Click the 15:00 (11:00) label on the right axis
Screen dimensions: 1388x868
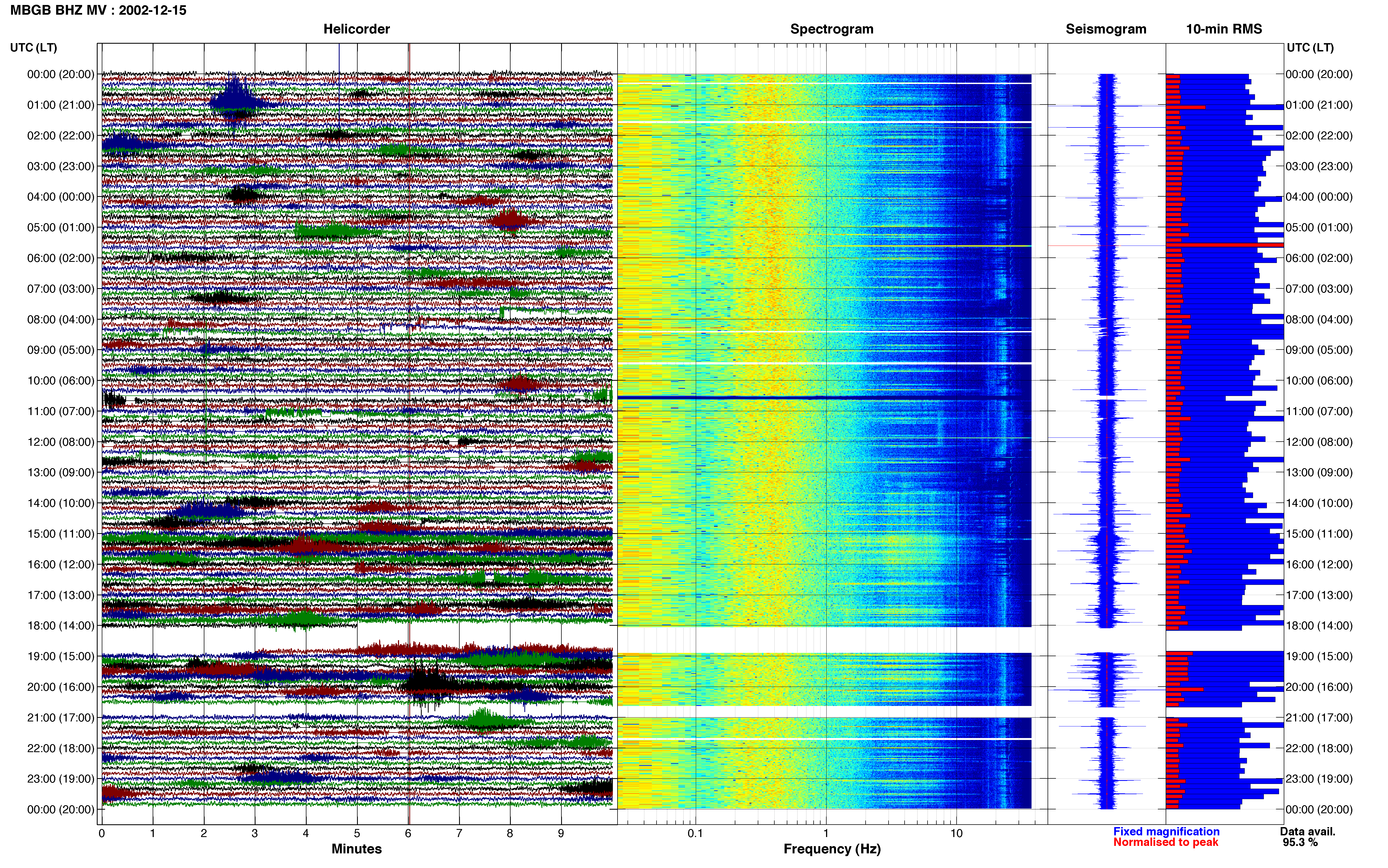click(1319, 534)
